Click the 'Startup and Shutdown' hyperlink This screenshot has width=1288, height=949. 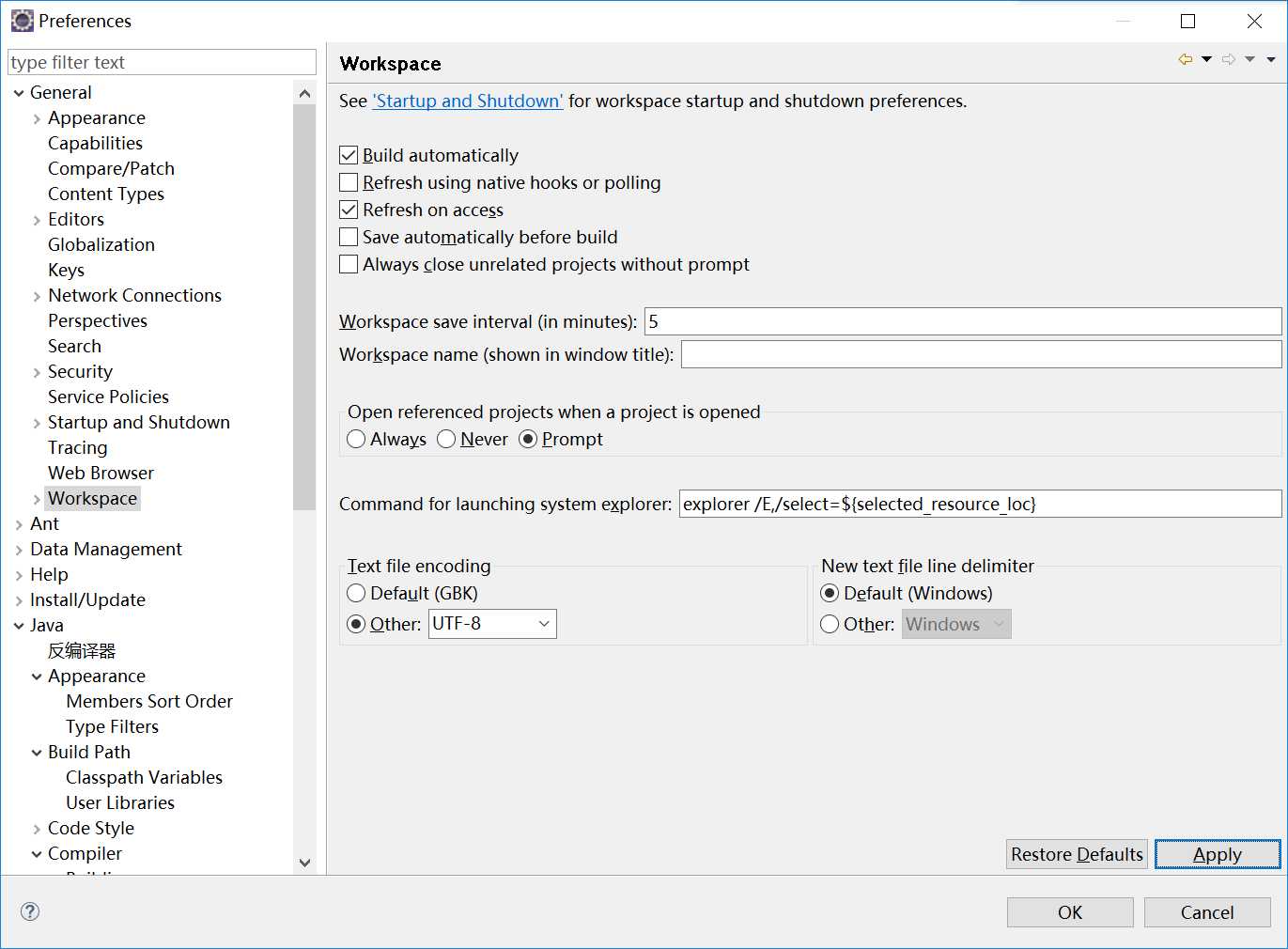467,101
